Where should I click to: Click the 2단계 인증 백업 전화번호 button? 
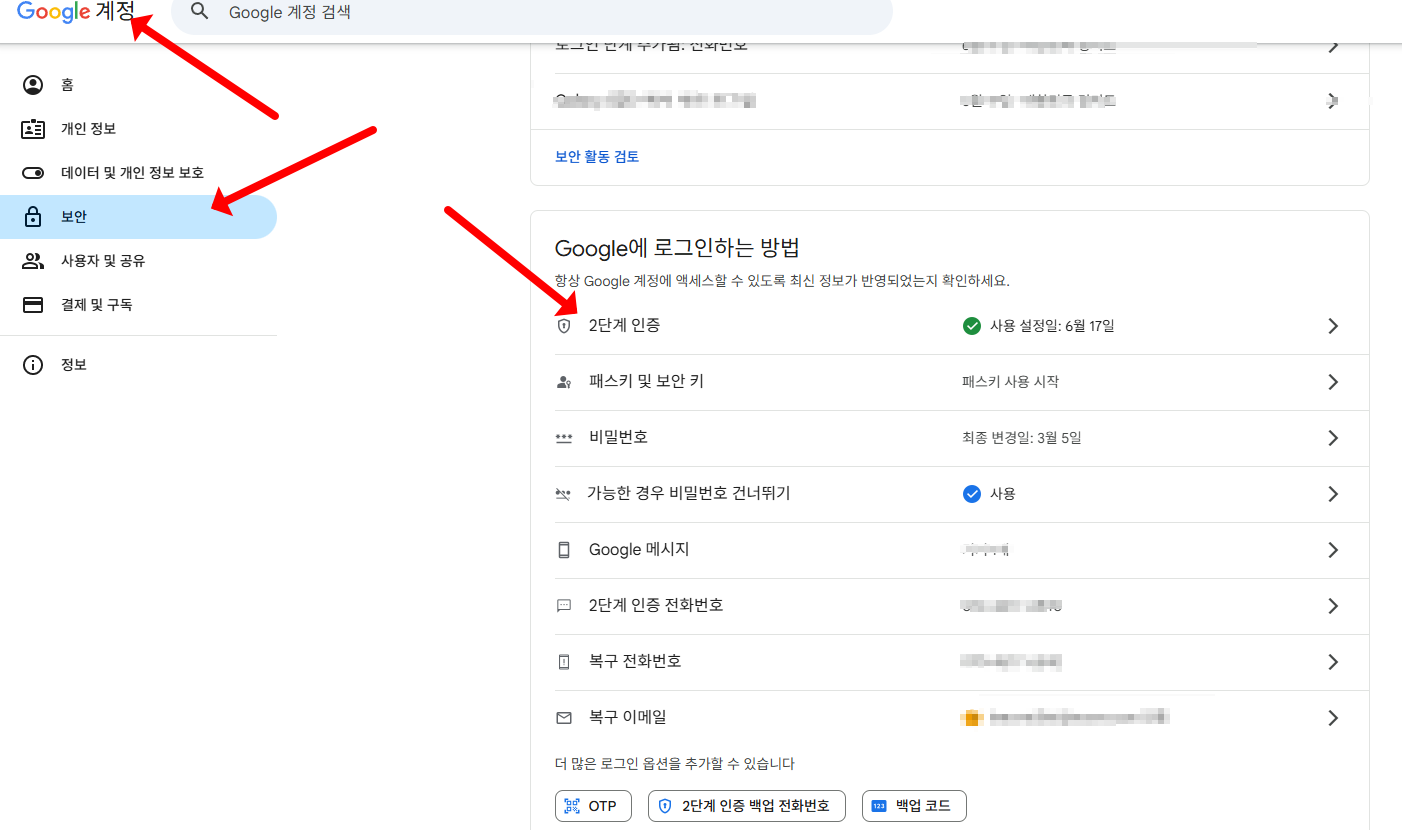(x=747, y=806)
